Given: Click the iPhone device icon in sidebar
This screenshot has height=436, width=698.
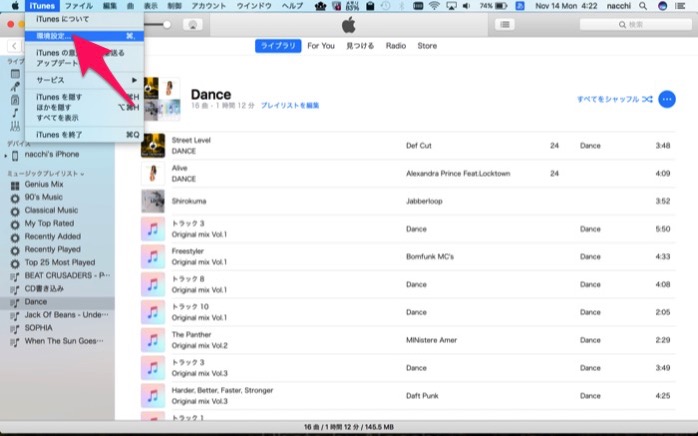Looking at the screenshot, I should pos(15,155).
